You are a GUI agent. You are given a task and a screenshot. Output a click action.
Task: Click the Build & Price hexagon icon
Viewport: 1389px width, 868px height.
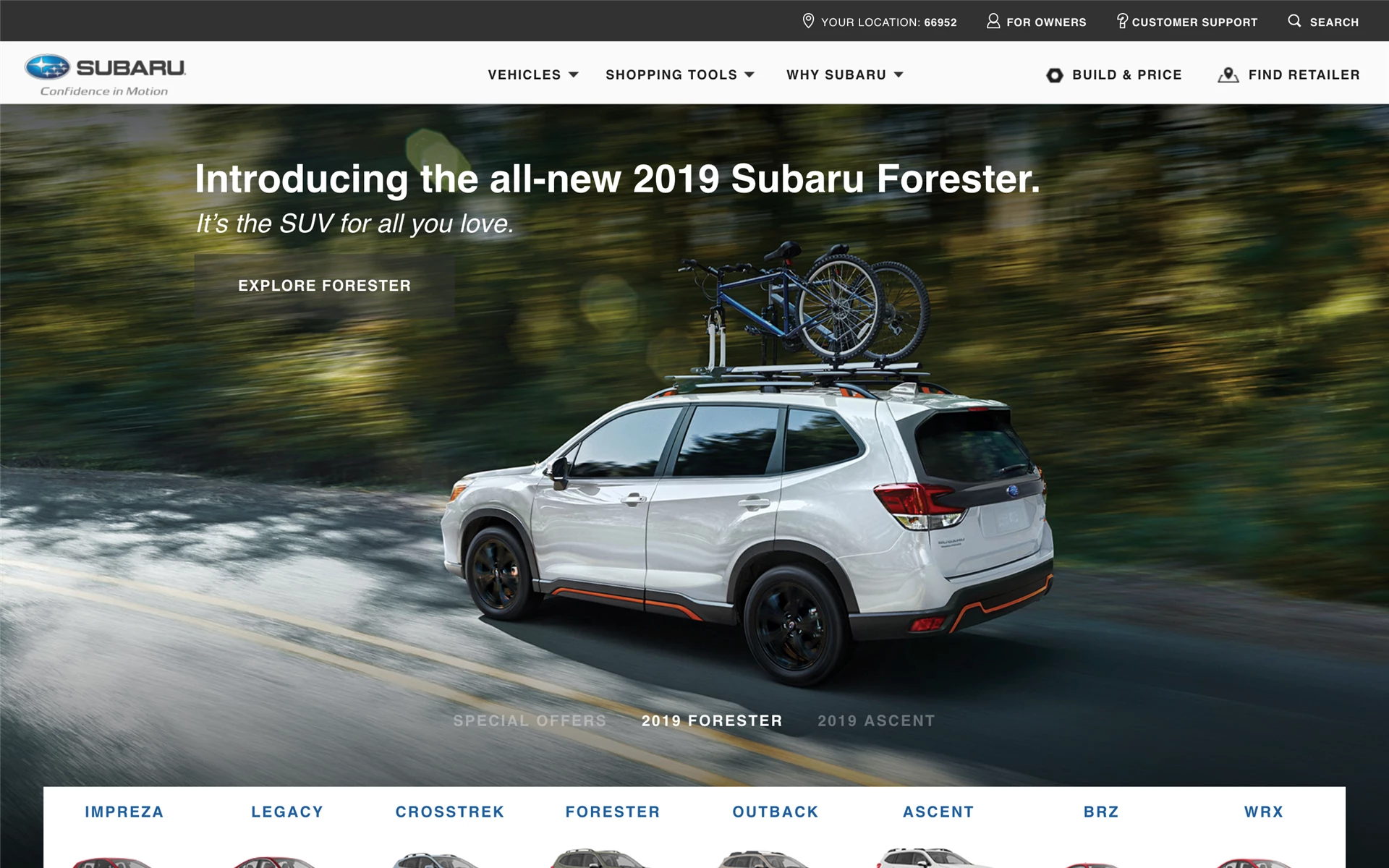pyautogui.click(x=1055, y=75)
